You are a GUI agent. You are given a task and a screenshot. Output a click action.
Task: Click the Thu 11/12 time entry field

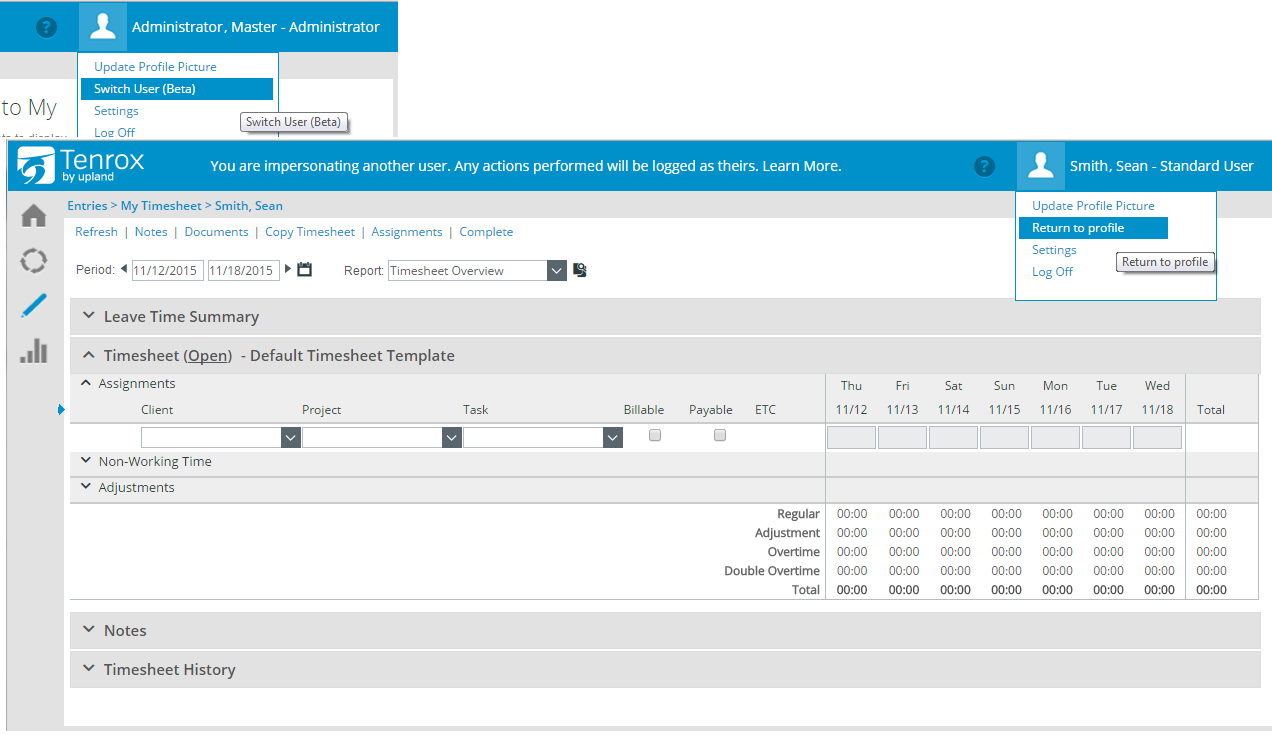pyautogui.click(x=851, y=438)
